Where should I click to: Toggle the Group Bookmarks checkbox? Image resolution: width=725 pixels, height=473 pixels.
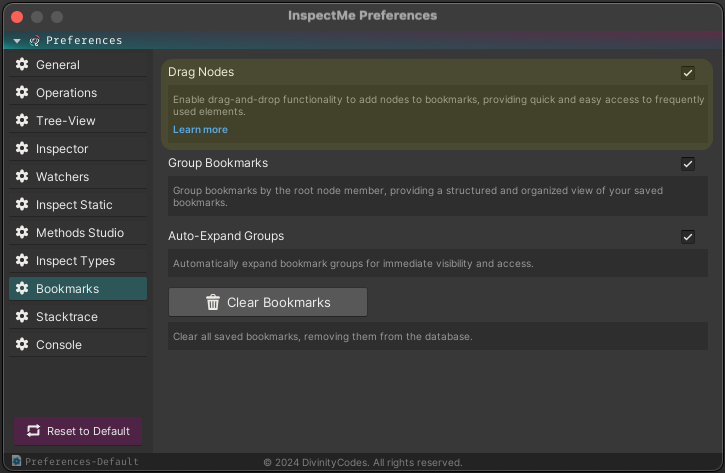coord(688,164)
